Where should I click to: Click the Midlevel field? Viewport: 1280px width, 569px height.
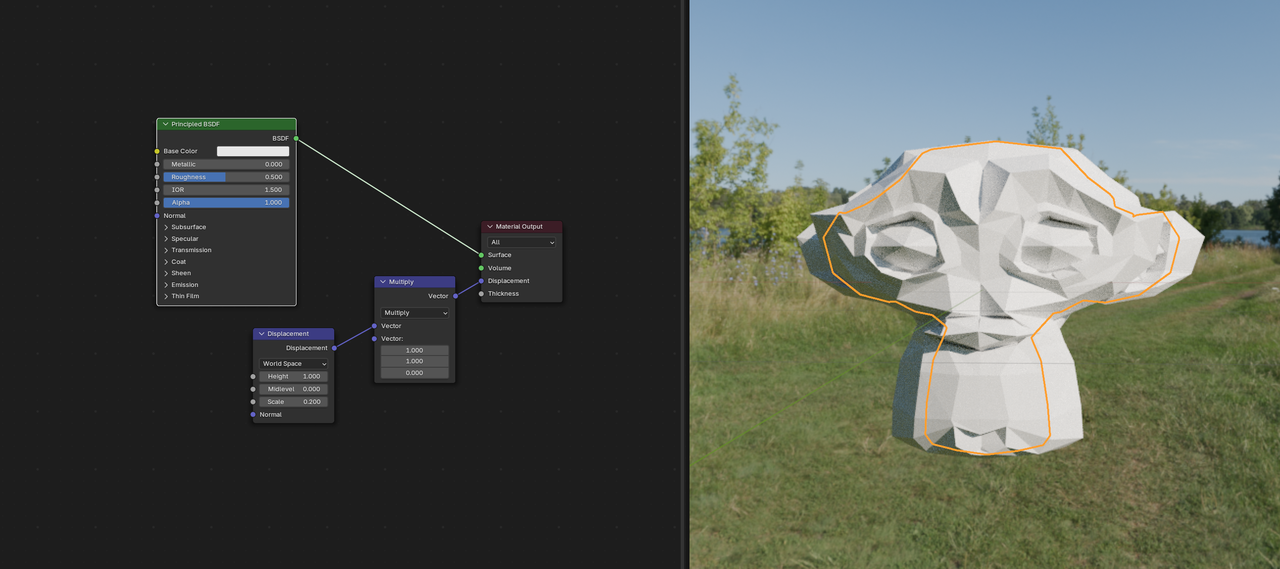(293, 389)
